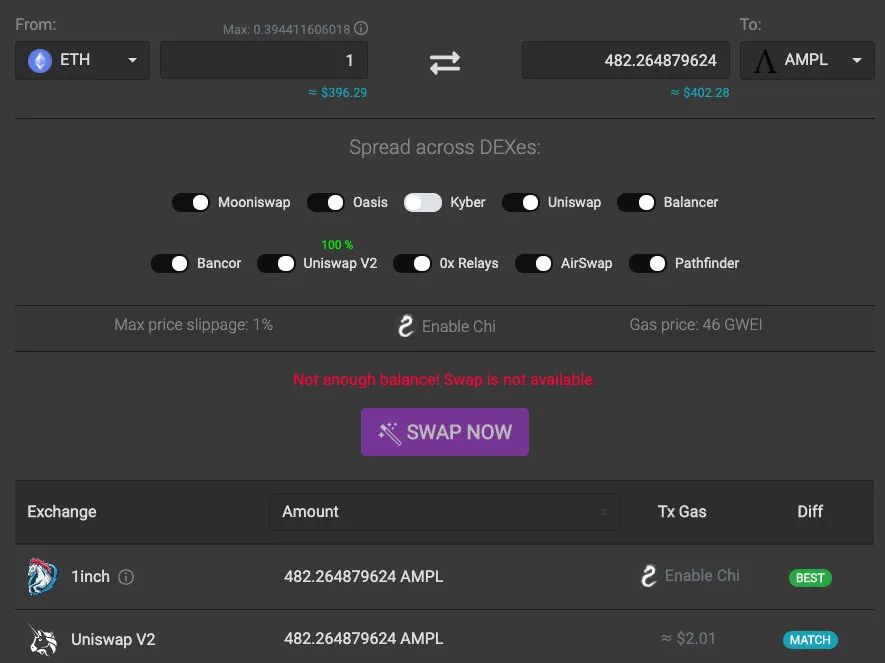The height and width of the screenshot is (663, 885).
Task: Click the 1inch amount 482.264879624 AMPL
Action: click(x=363, y=577)
